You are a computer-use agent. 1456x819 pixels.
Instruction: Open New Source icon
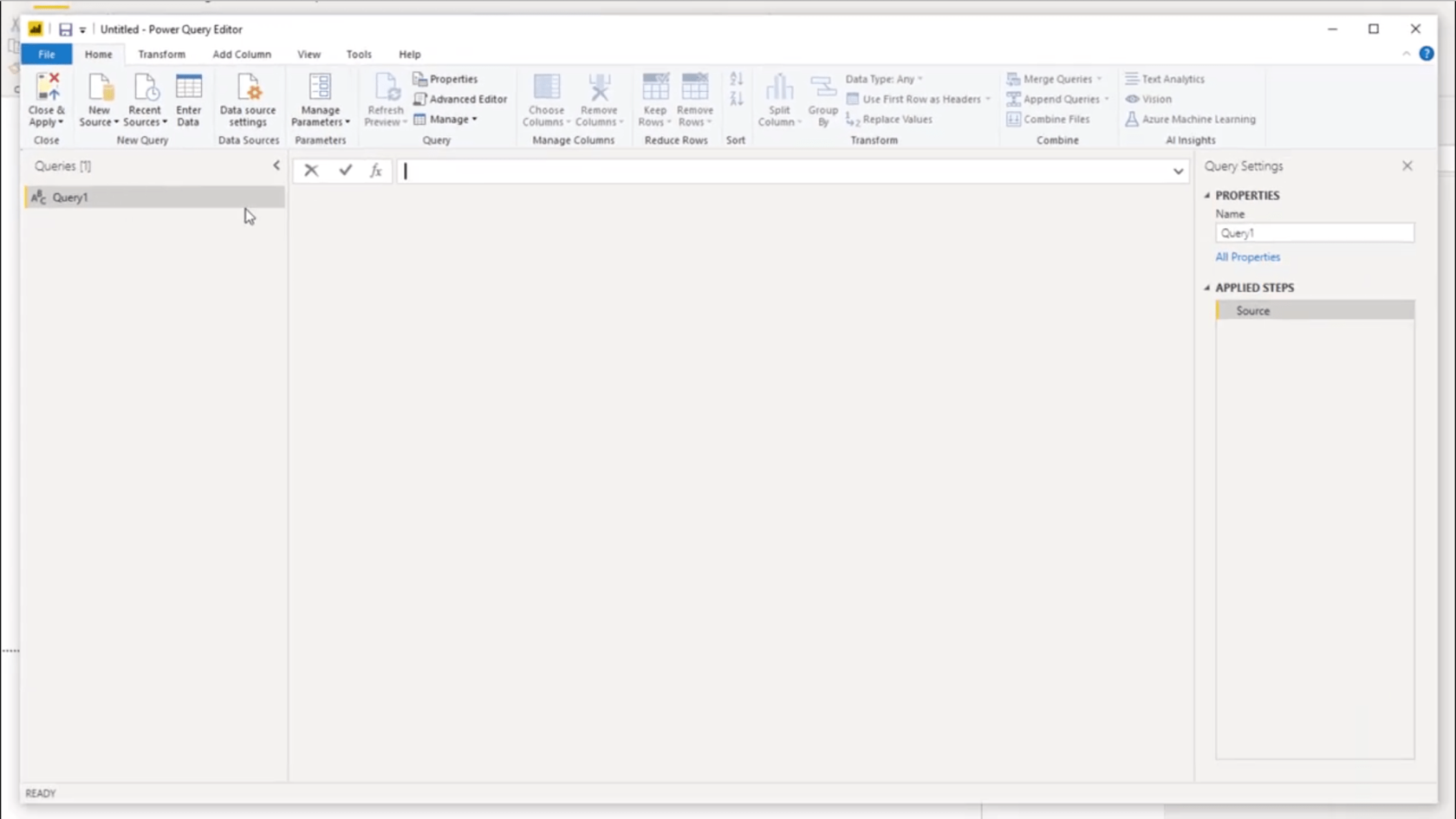click(x=100, y=87)
